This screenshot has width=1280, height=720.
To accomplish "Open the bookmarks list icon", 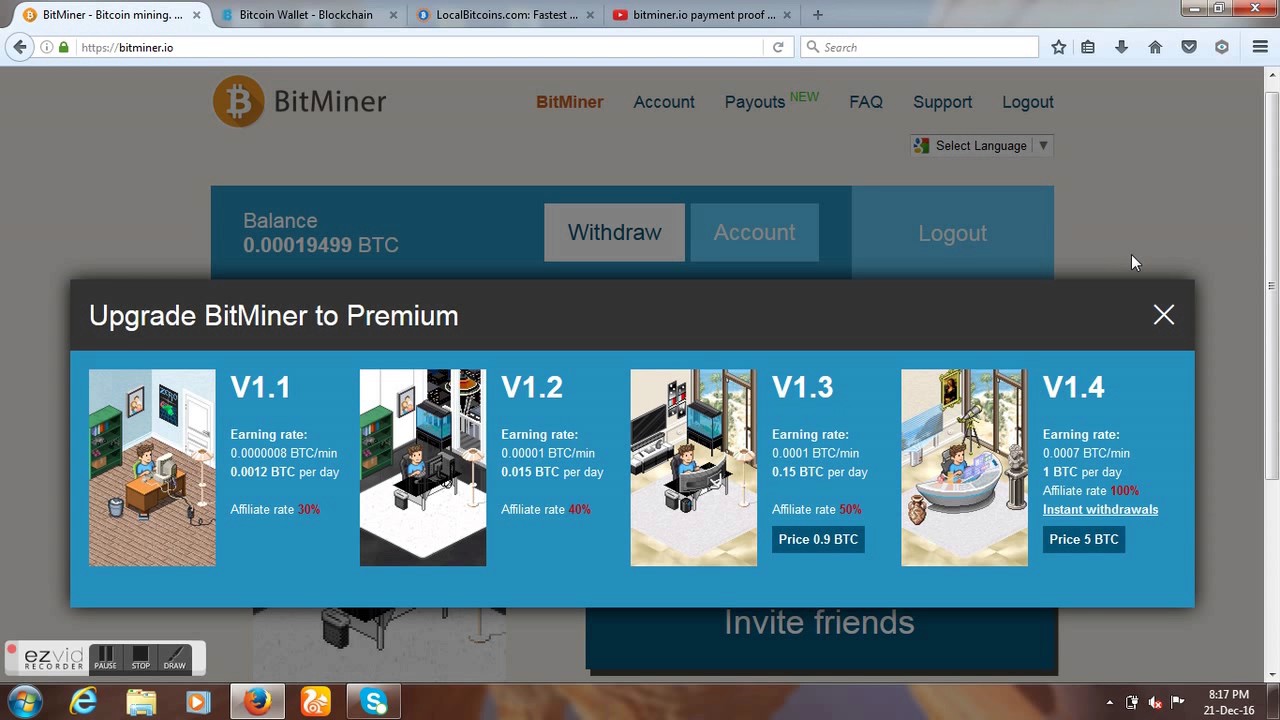I will click(x=1088, y=47).
